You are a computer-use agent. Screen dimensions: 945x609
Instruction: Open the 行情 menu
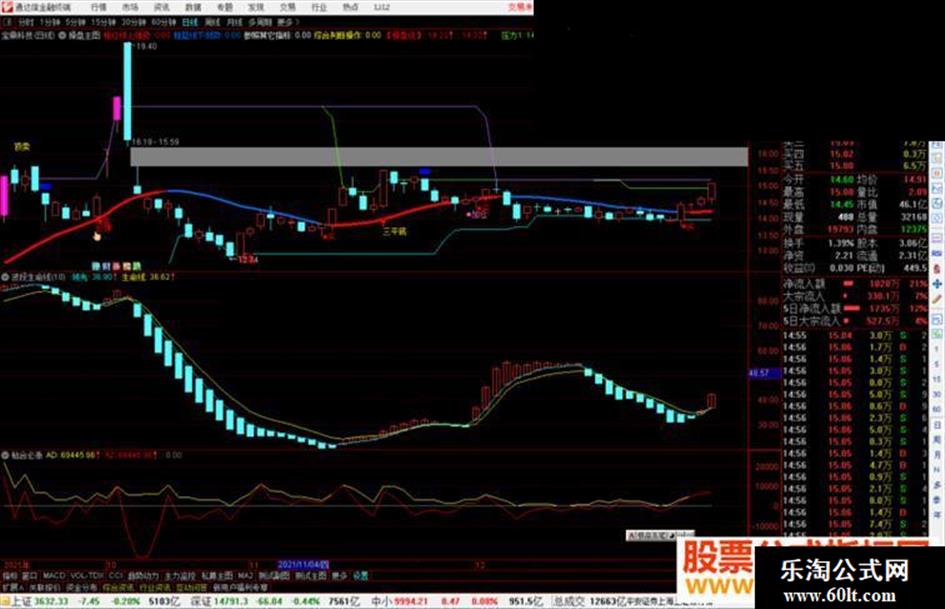pyautogui.click(x=99, y=7)
